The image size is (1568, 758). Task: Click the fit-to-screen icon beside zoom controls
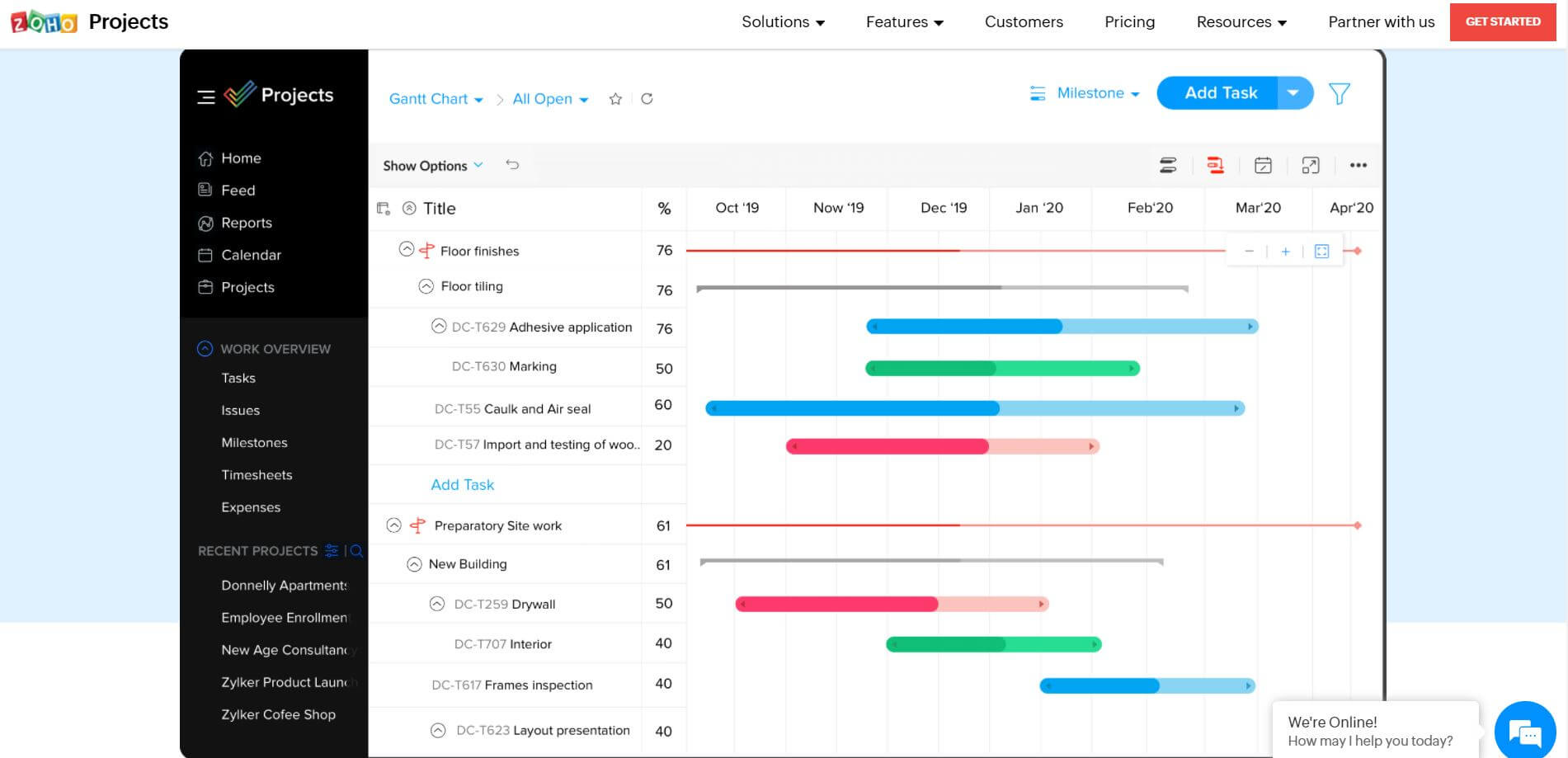[1321, 252]
